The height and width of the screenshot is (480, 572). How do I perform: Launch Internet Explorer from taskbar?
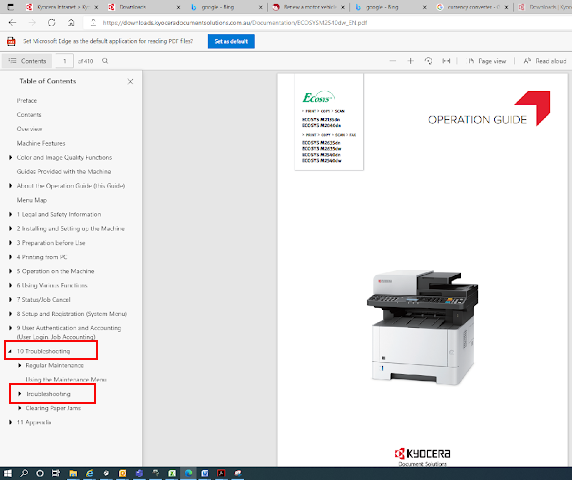coord(89,473)
